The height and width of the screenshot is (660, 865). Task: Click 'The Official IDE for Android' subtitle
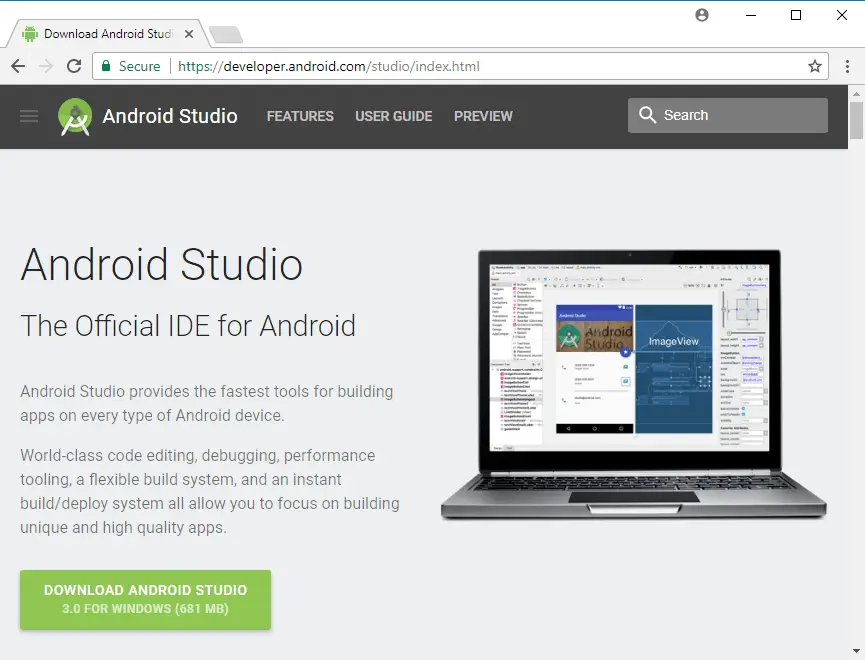188,326
